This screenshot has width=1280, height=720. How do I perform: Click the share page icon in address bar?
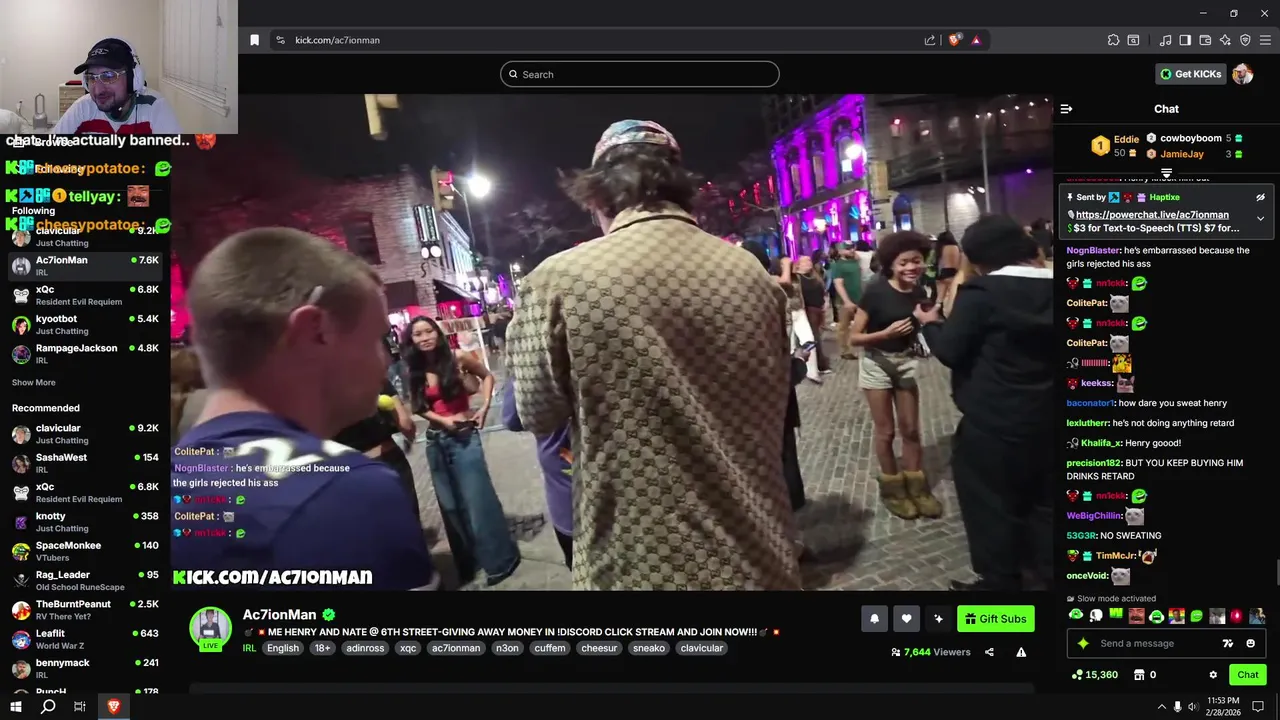click(930, 40)
